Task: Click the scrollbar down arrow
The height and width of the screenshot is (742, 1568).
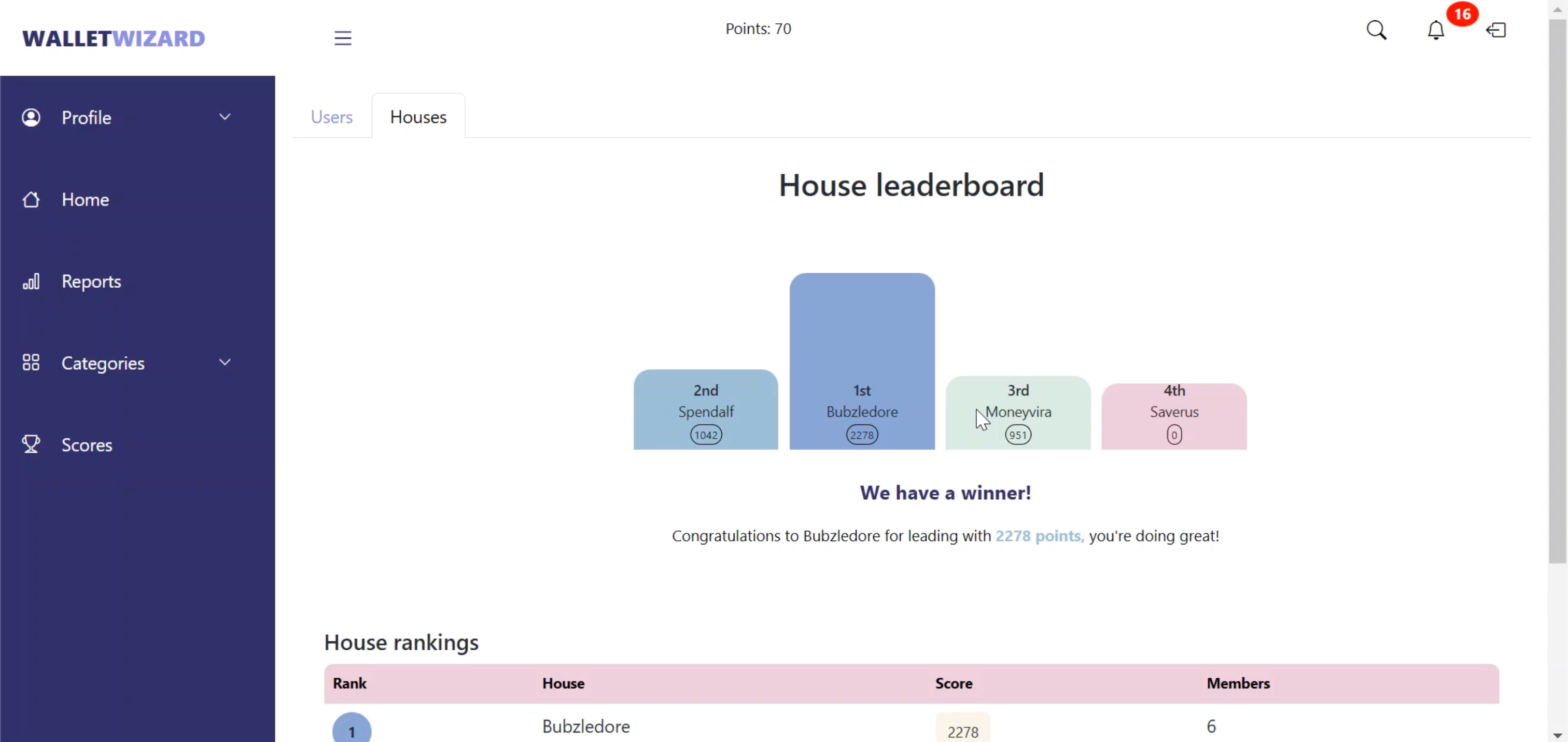Action: [x=1557, y=735]
